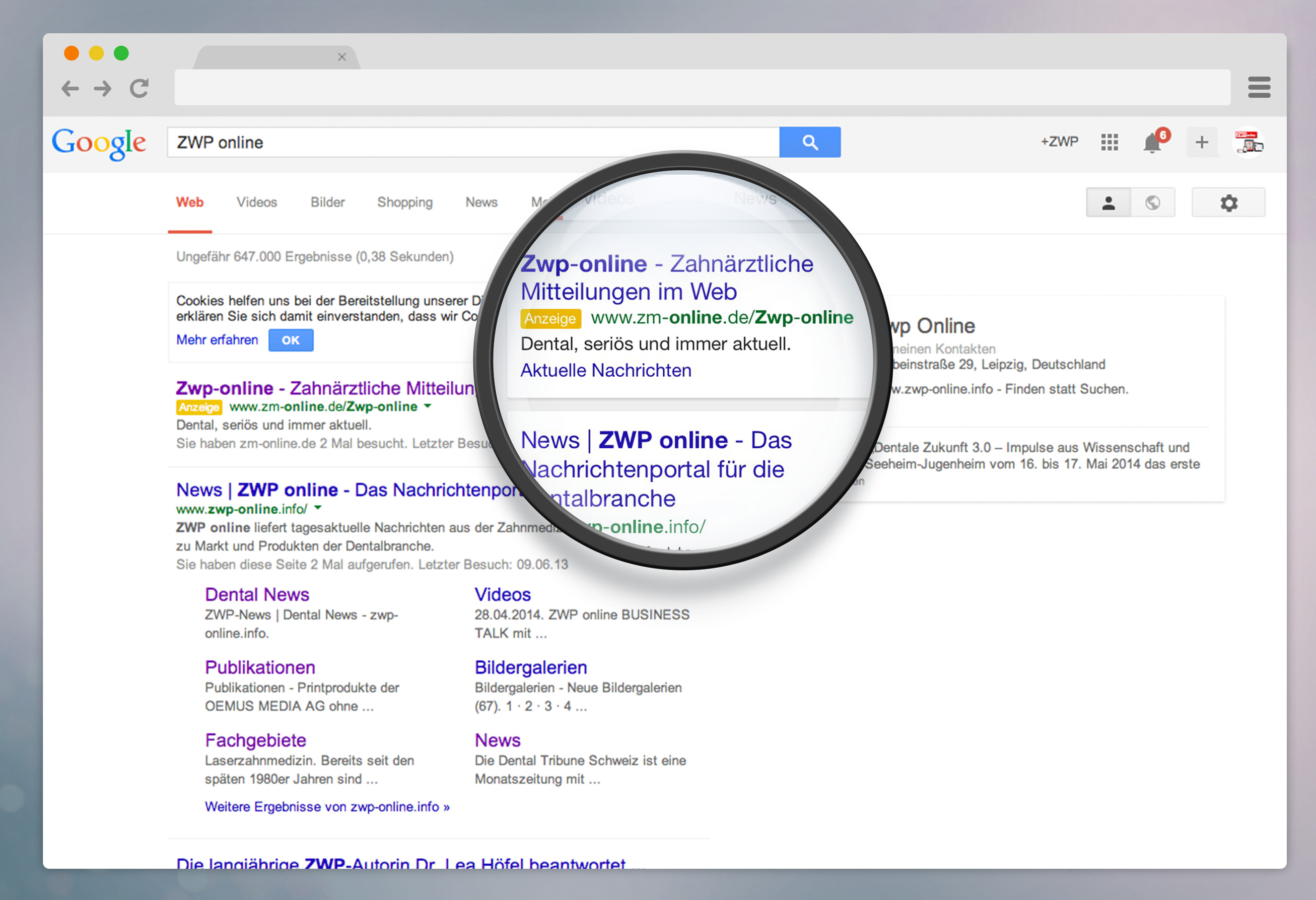Toggle global results globe icon
The width and height of the screenshot is (1316, 900).
pyautogui.click(x=1152, y=203)
